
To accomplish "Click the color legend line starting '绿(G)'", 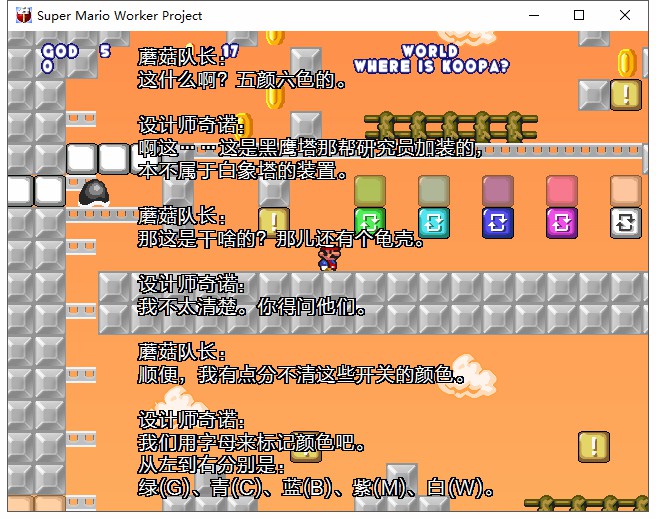I will (316, 488).
